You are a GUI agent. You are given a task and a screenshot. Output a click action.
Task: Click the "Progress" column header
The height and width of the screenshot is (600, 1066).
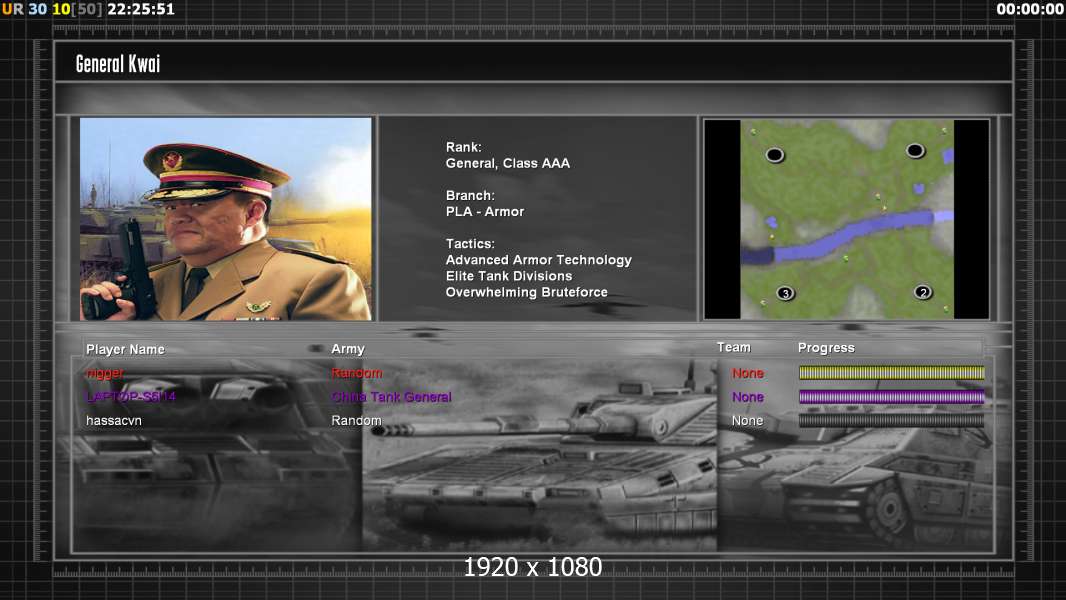coord(826,348)
